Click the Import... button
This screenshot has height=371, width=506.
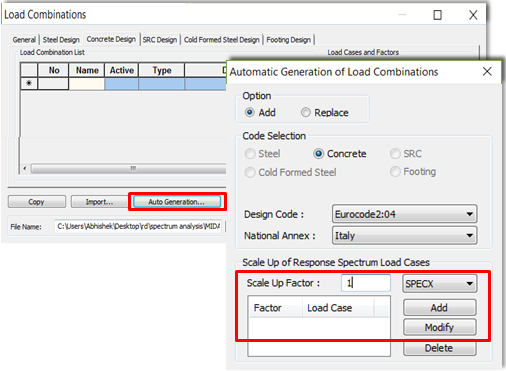(99, 202)
